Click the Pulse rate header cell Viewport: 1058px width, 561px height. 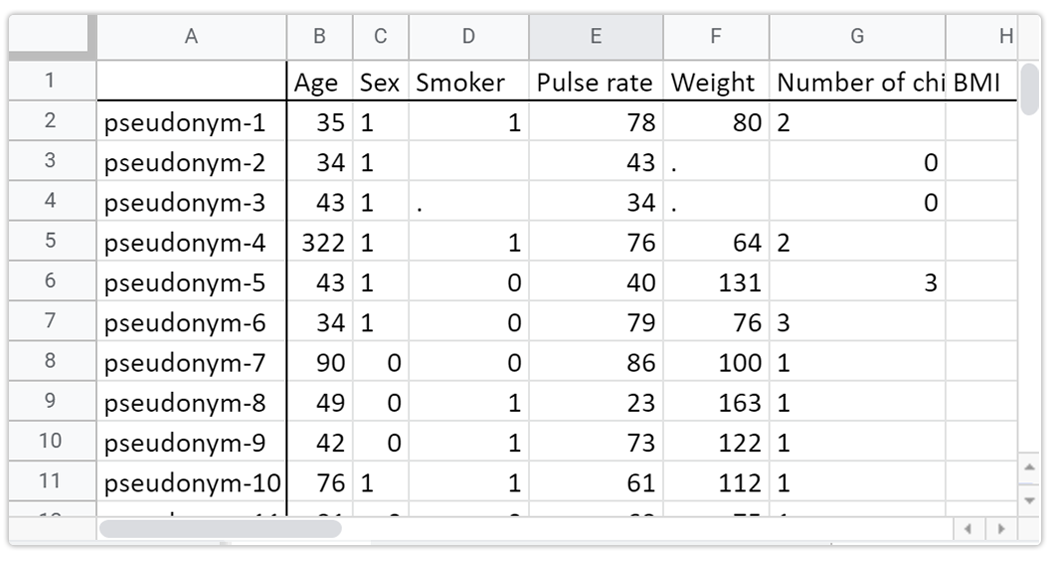point(595,82)
